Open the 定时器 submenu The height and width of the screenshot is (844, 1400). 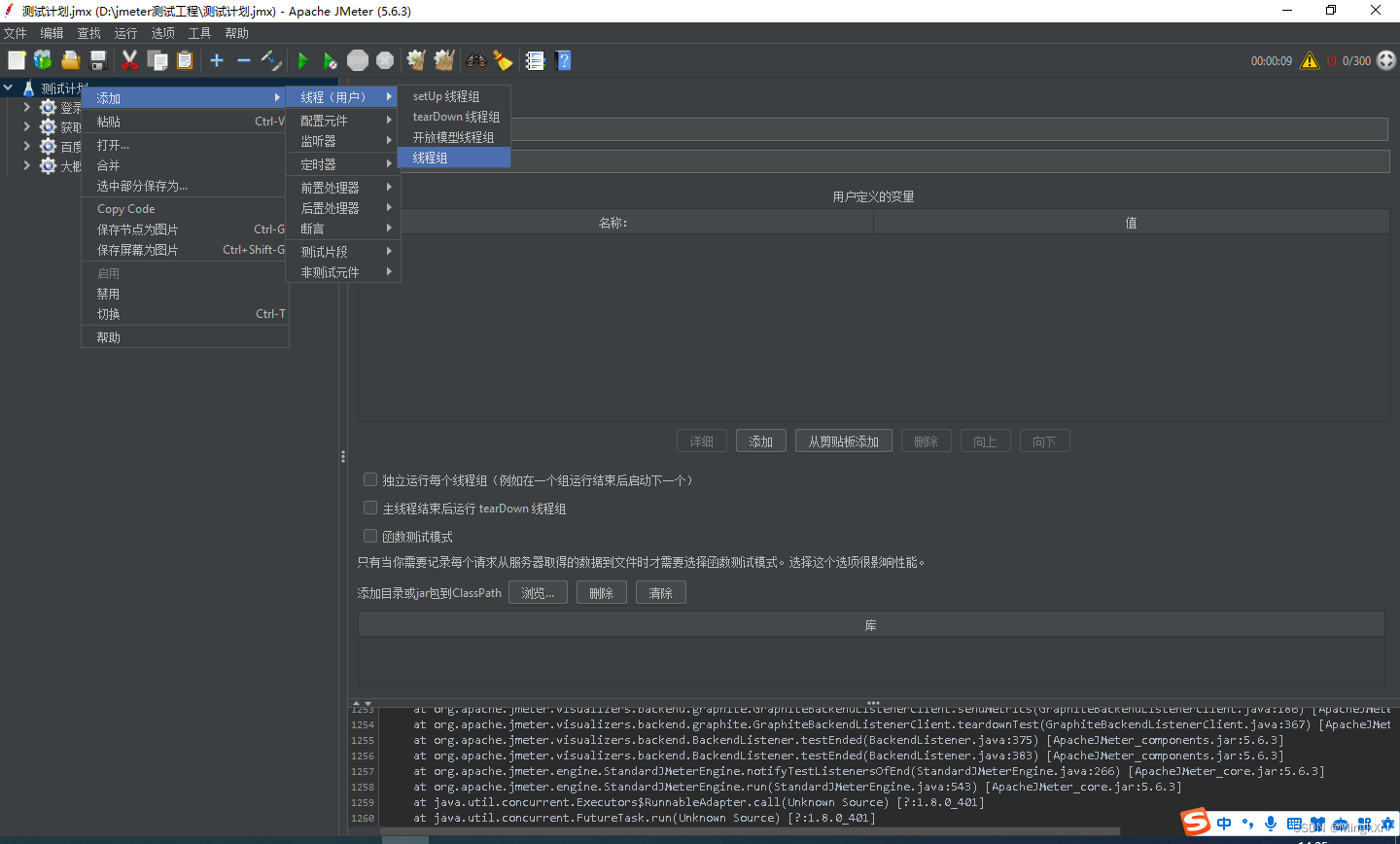343,164
